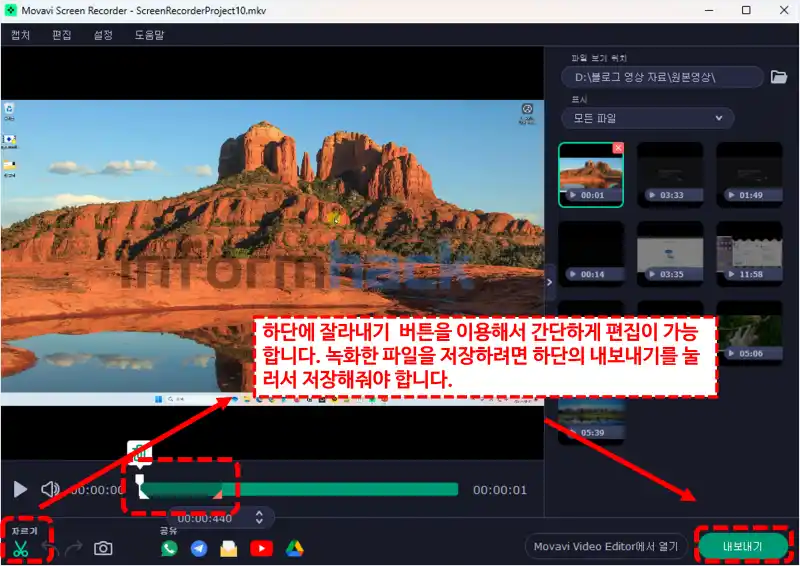
Task: Select the 05:39 video thumbnail
Action: [591, 420]
